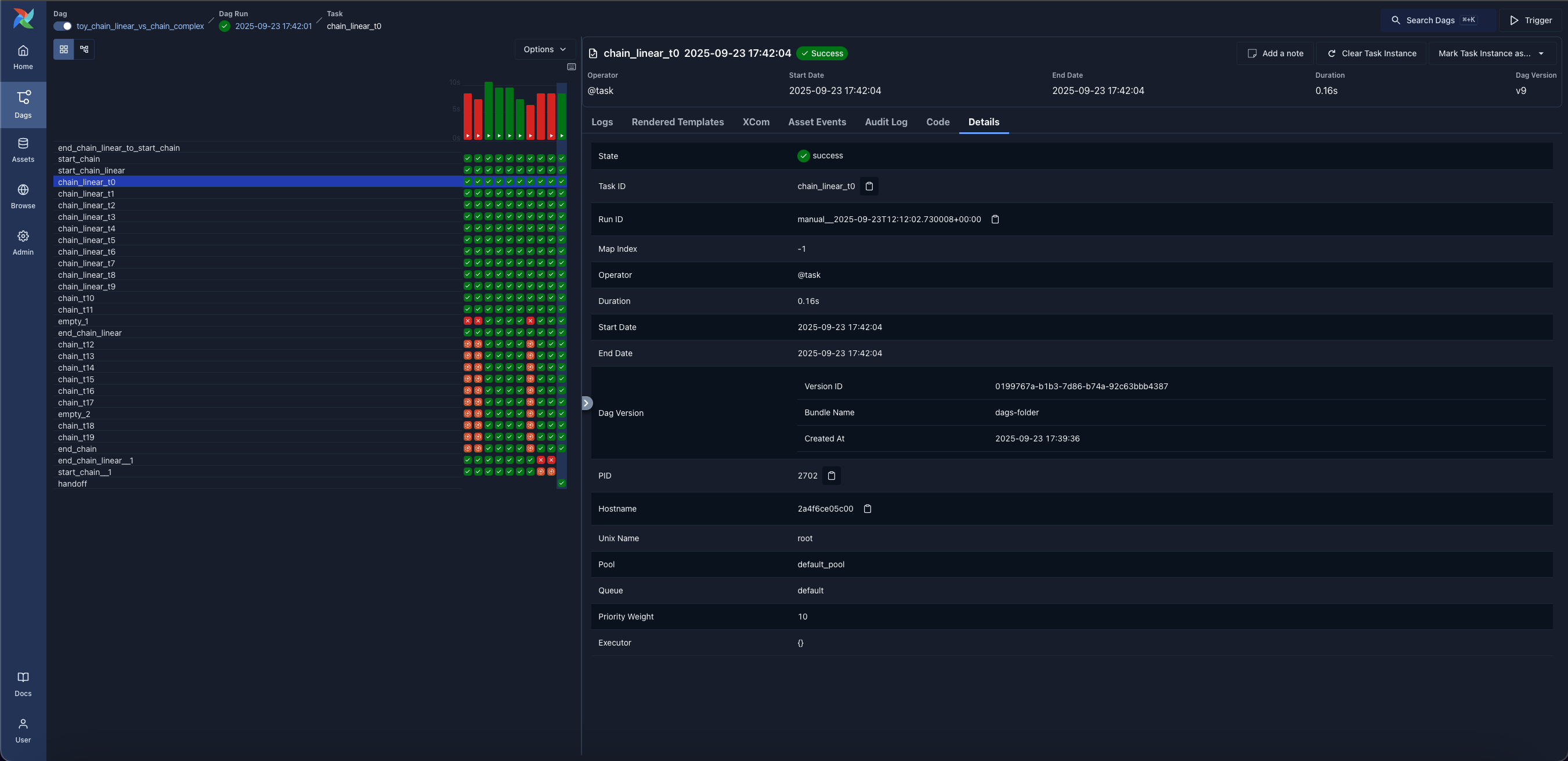Switch to the Logs tab
Viewport: 1568px width, 761px height.
(601, 122)
